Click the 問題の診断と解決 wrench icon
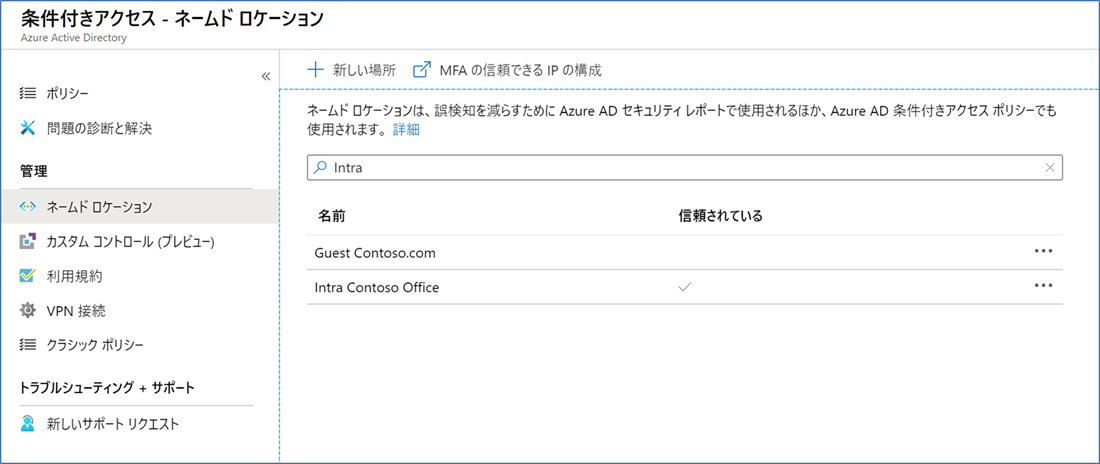 click(27, 128)
